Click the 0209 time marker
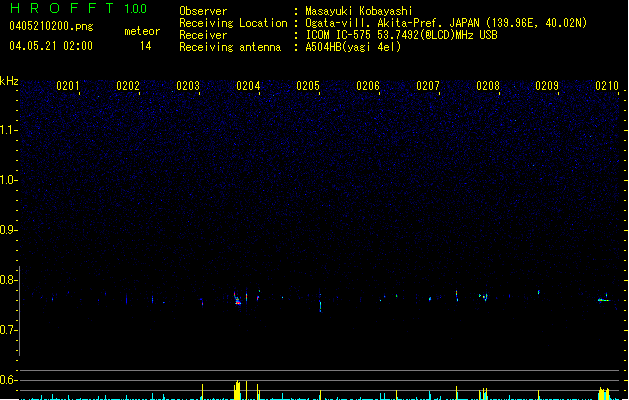Image resolution: width=629 pixels, height=400 pixels. tap(547, 86)
